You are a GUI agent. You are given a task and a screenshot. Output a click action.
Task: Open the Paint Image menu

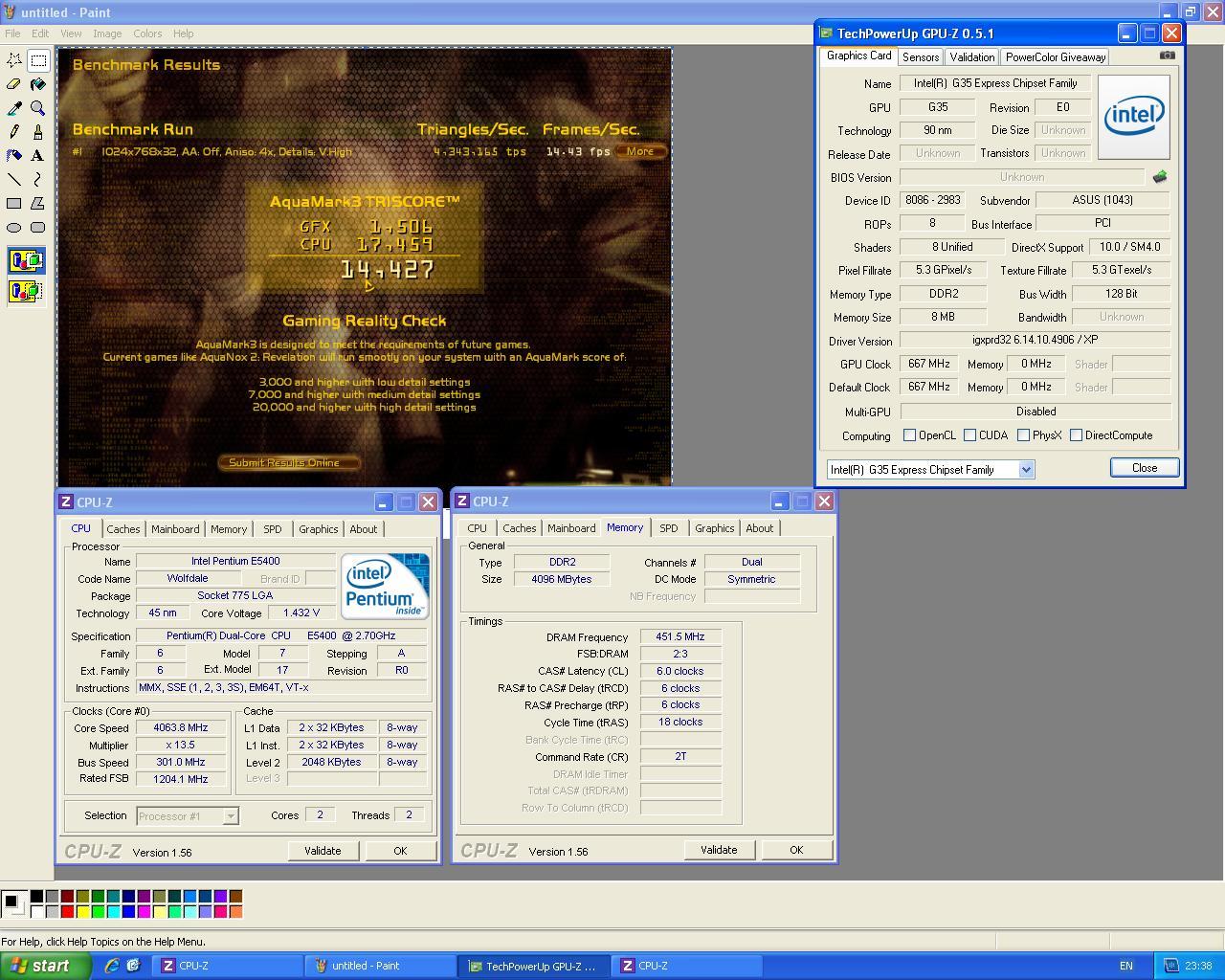pyautogui.click(x=107, y=33)
